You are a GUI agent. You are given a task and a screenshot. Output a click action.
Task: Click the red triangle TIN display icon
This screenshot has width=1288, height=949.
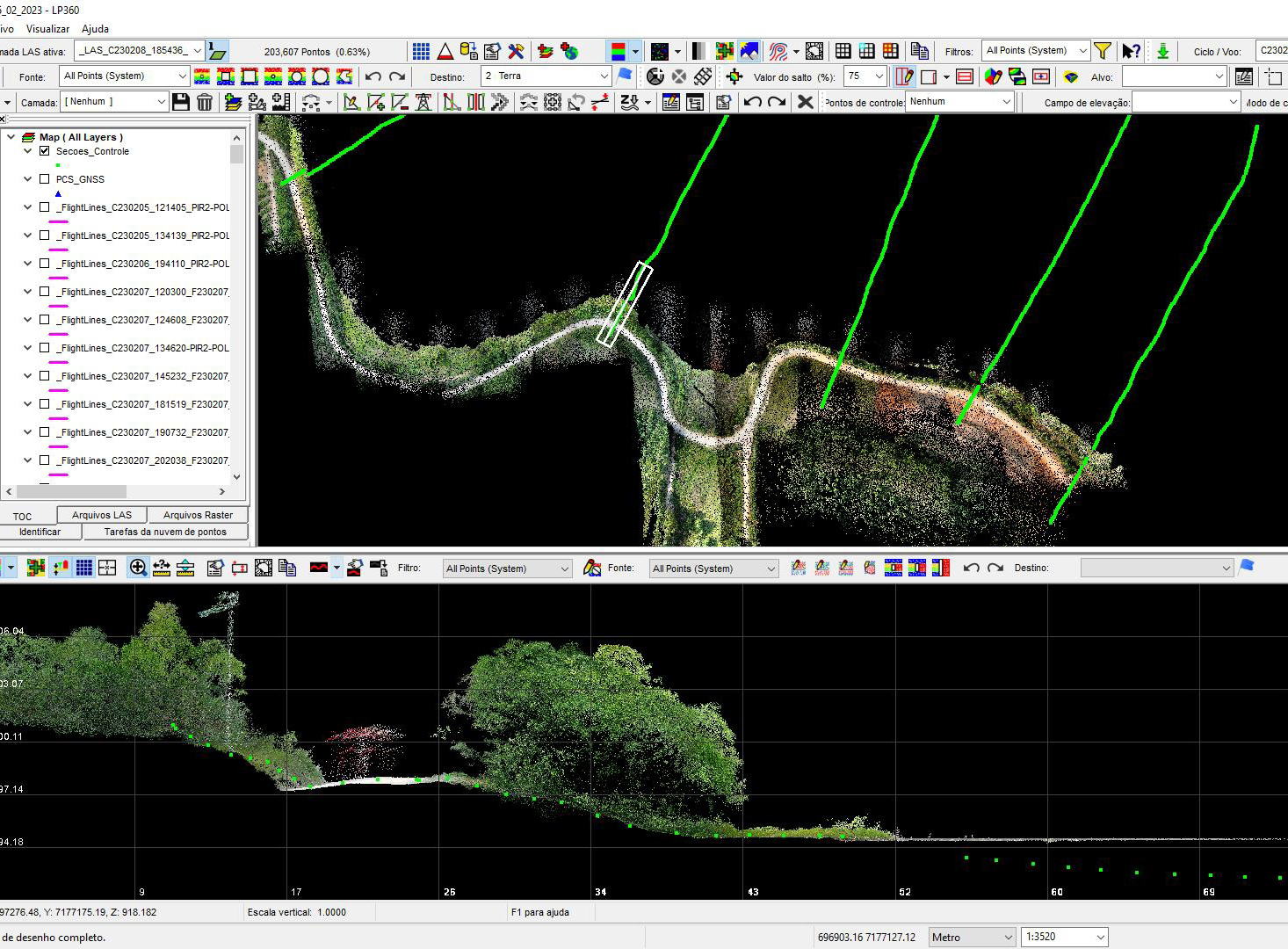tap(445, 51)
